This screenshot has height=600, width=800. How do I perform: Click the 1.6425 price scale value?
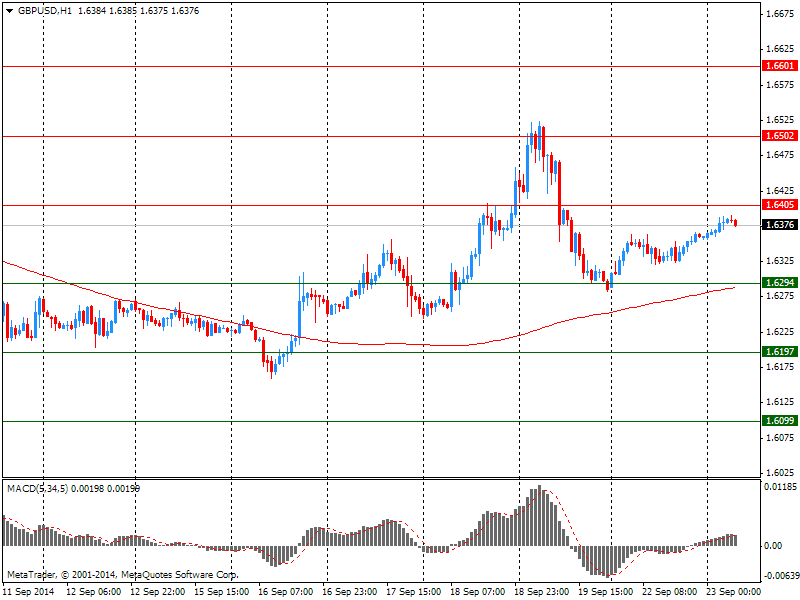point(781,191)
